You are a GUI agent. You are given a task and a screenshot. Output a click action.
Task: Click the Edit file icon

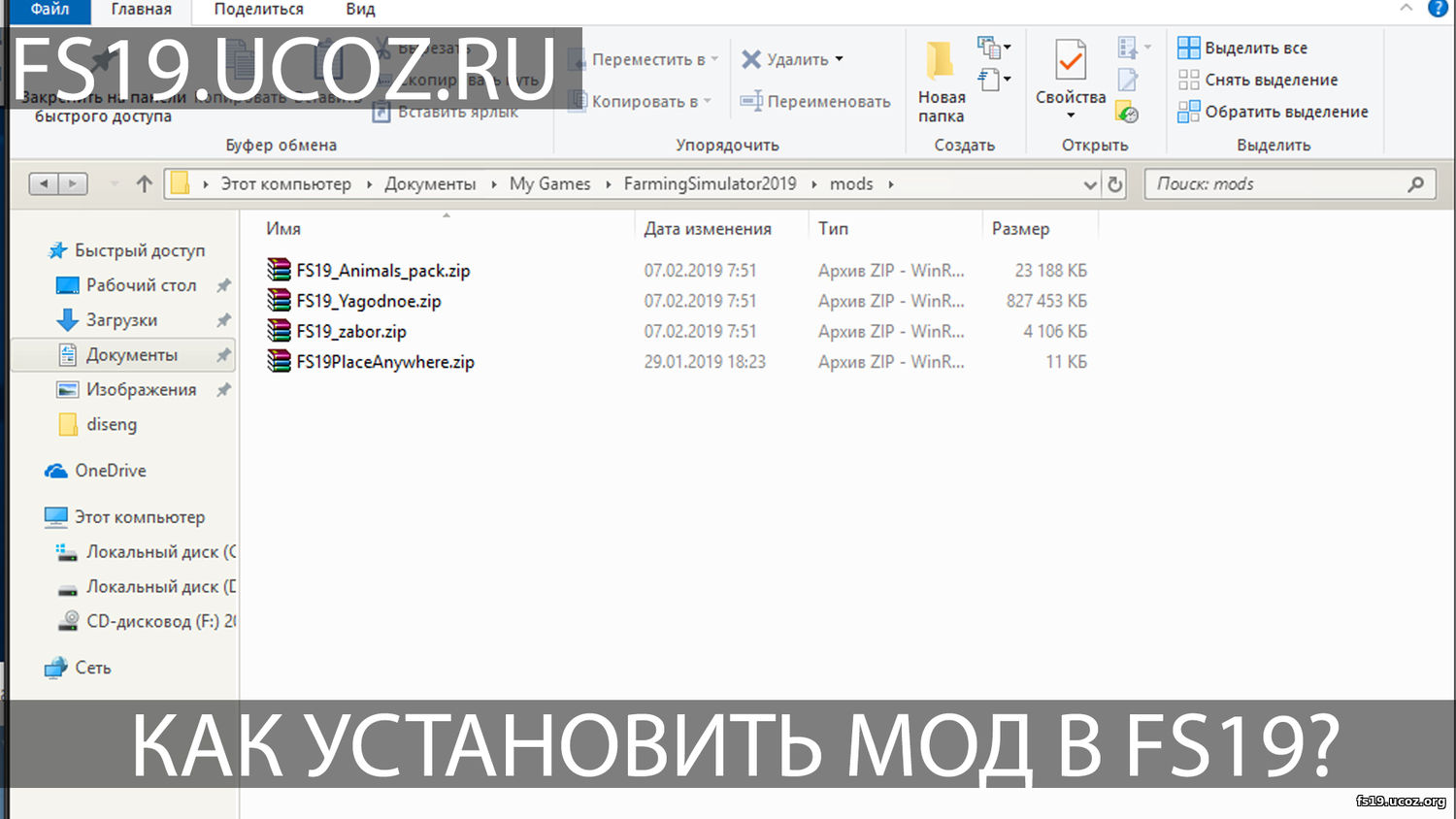[1128, 80]
